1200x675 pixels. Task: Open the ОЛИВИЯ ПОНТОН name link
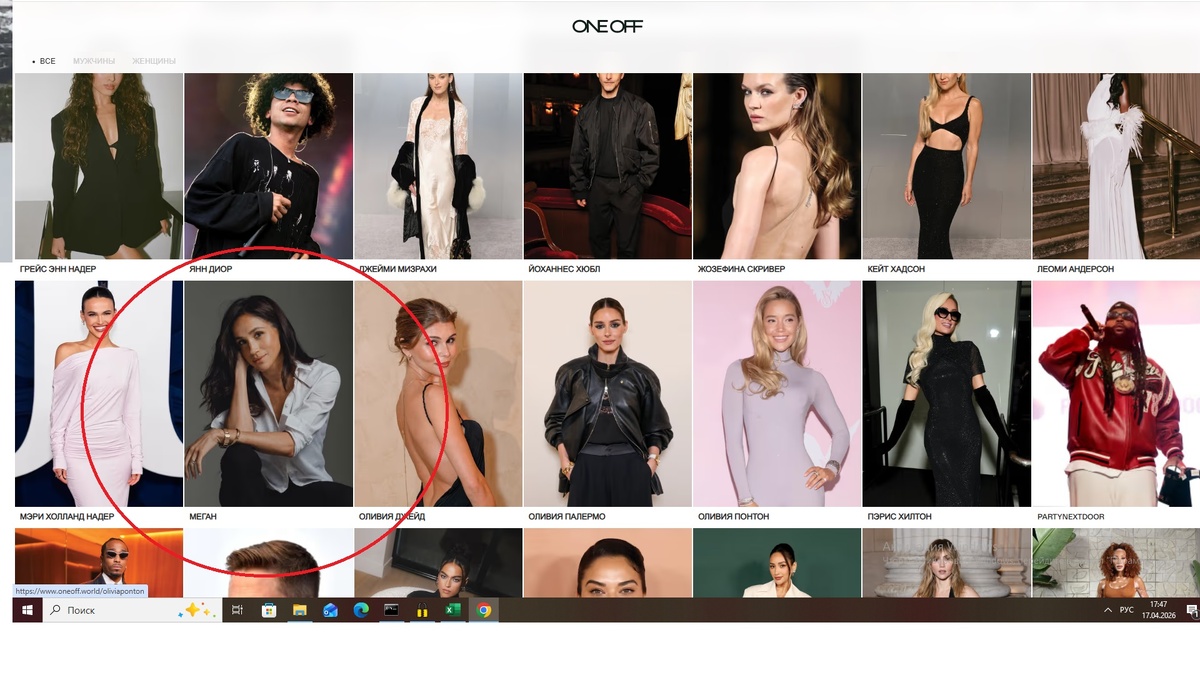(734, 517)
